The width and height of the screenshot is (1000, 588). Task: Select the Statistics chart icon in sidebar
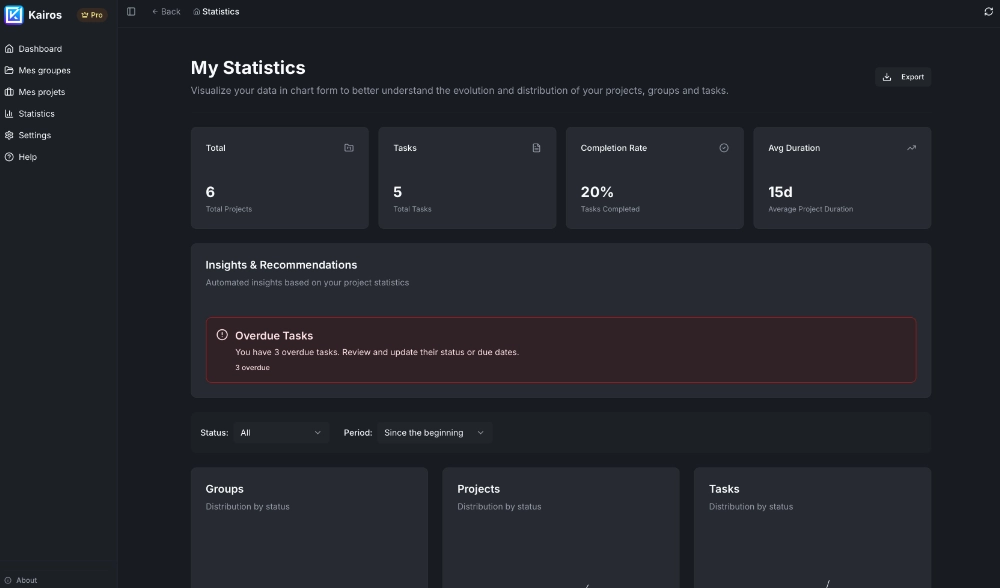click(x=10, y=113)
